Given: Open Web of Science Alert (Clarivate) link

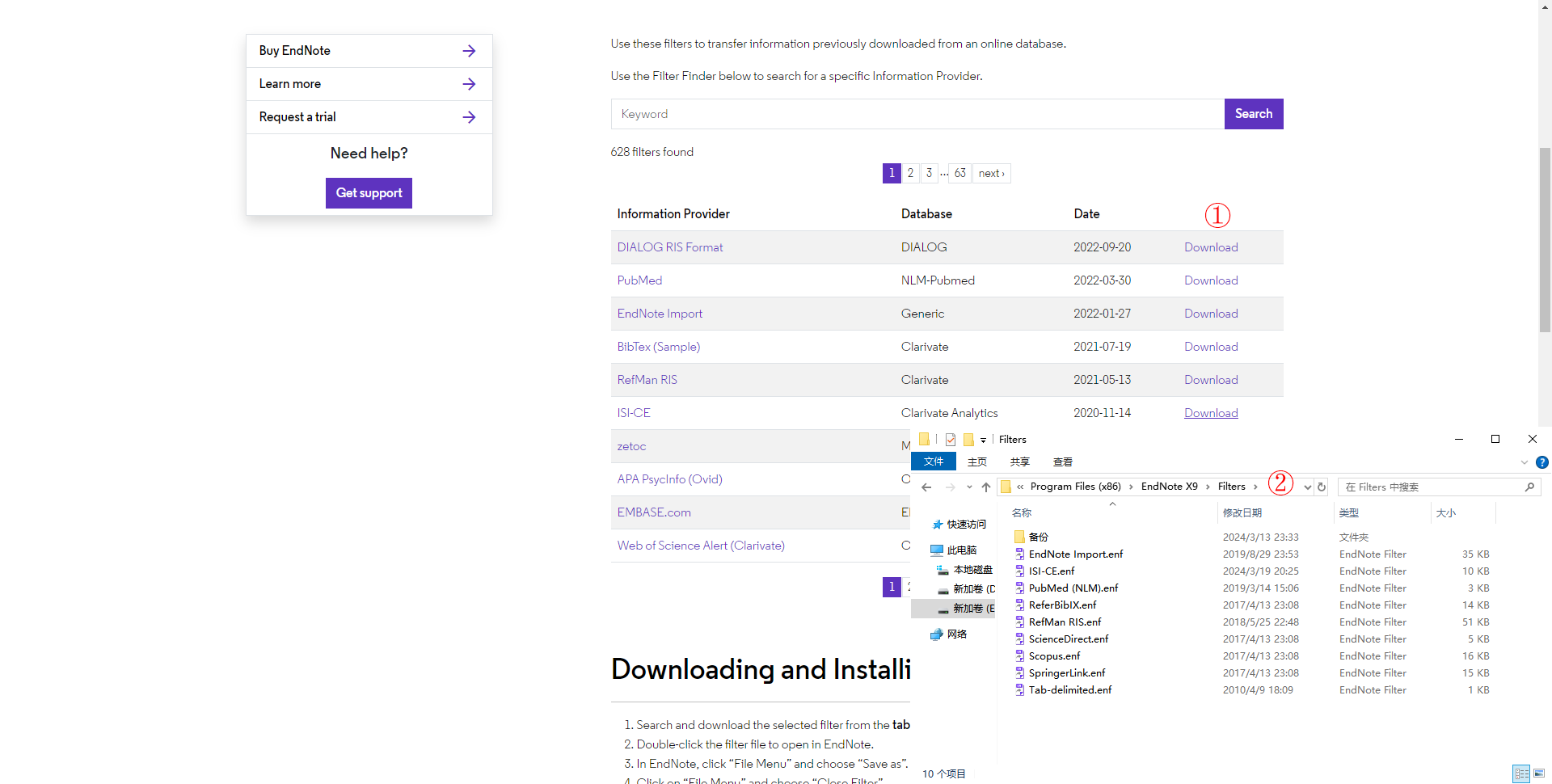Looking at the screenshot, I should click(701, 546).
